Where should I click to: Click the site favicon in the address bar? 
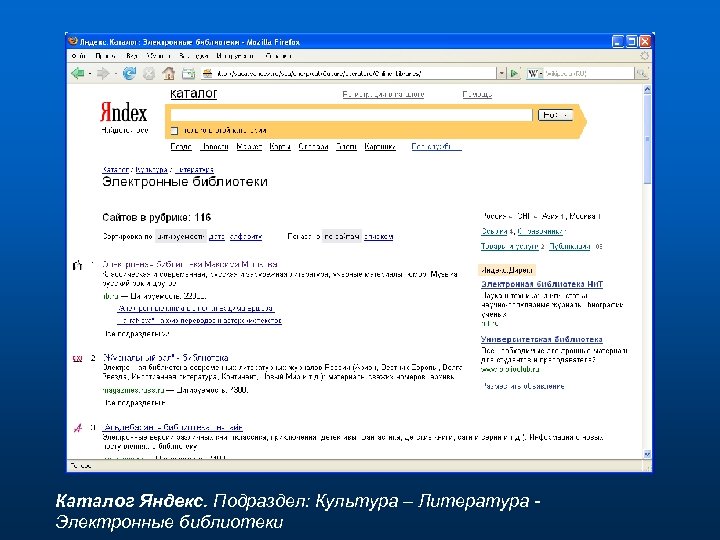pos(208,73)
